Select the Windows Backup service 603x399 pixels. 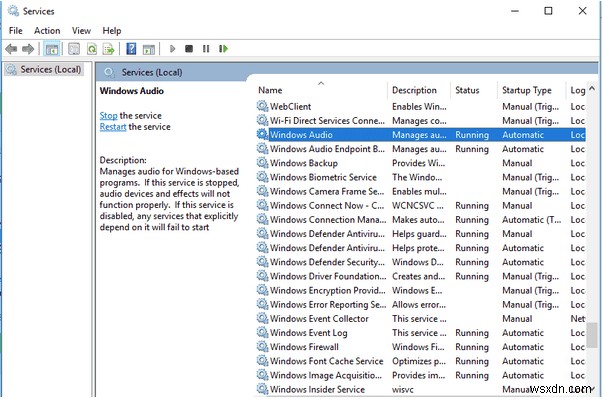click(x=421, y=163)
